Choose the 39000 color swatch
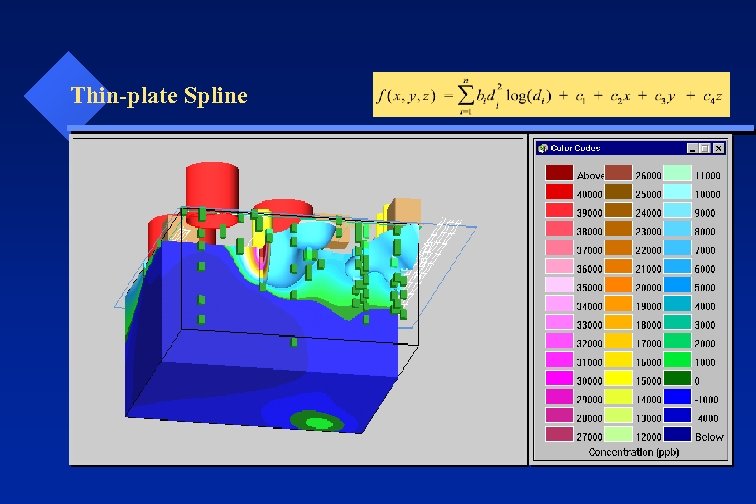 559,210
